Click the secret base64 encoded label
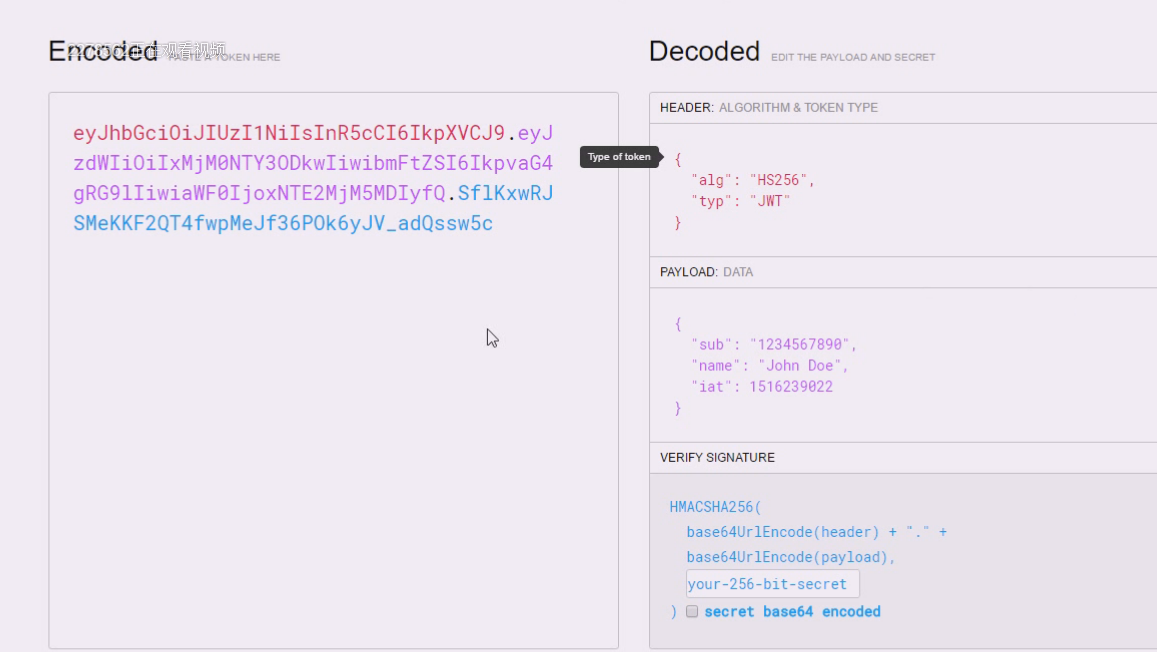The width and height of the screenshot is (1157, 652). click(792, 611)
